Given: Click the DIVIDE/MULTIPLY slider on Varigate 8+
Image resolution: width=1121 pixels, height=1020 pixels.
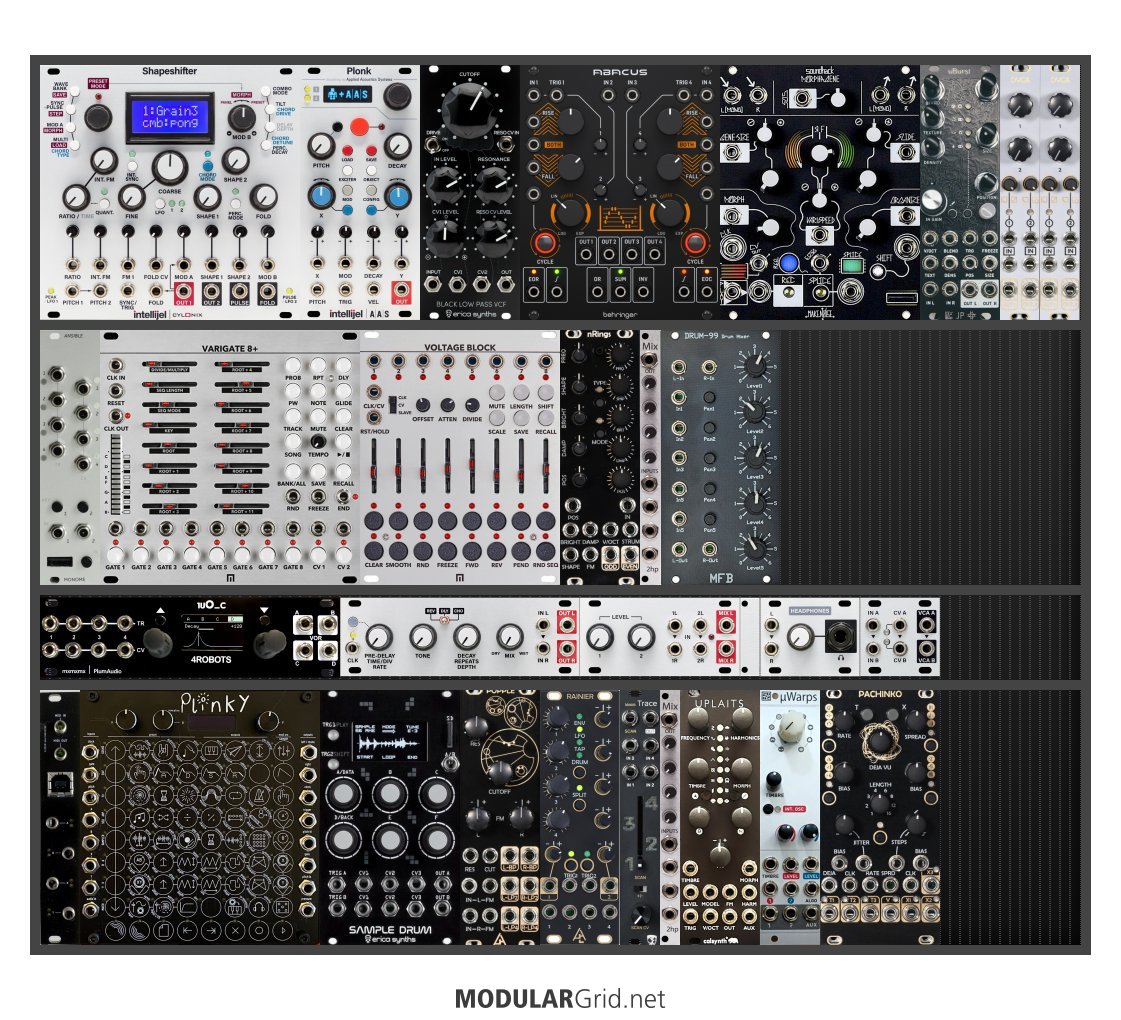Looking at the screenshot, I should click(169, 365).
